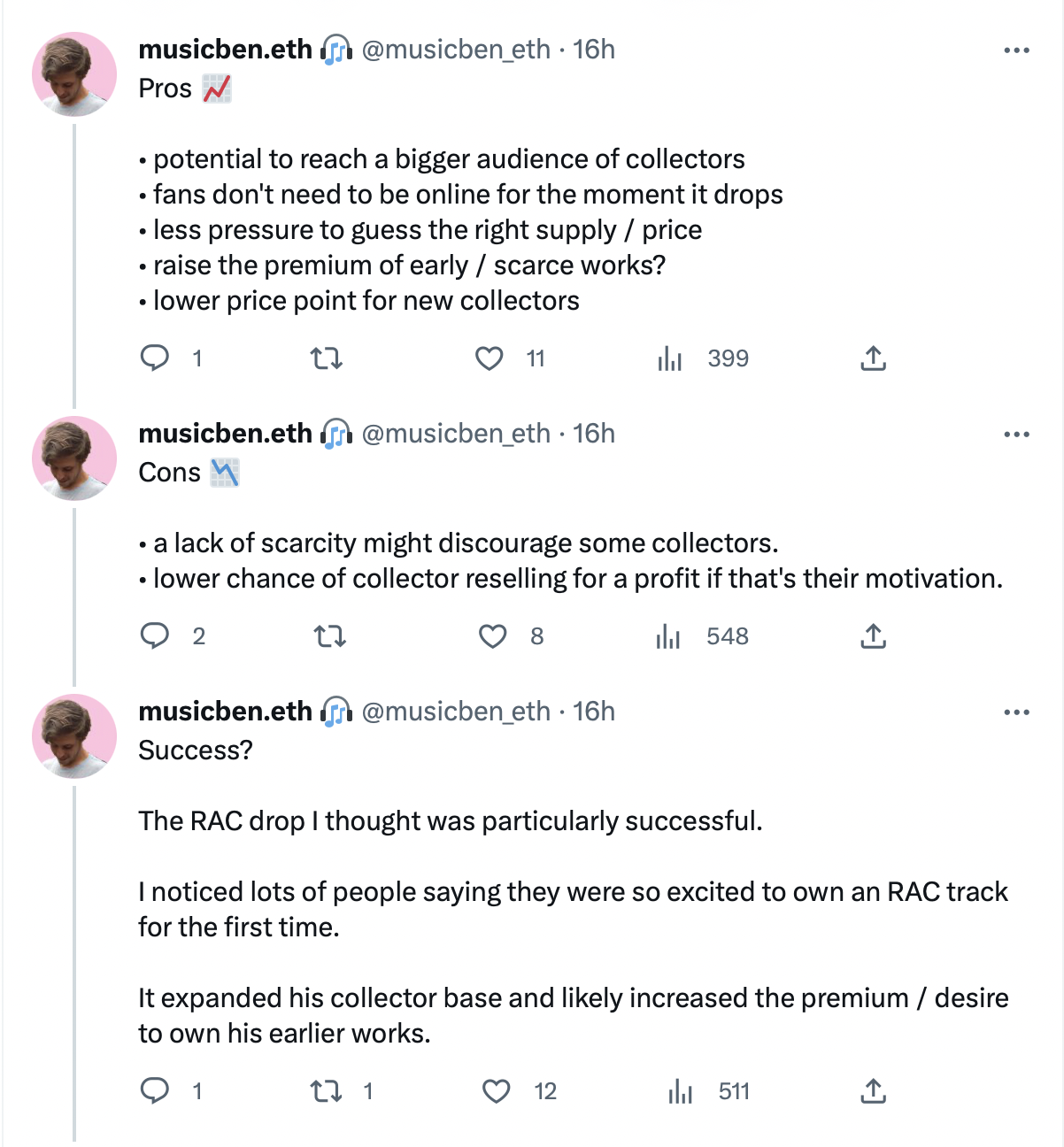
Task: Like the Cons tweet with 8 likes
Action: (493, 636)
